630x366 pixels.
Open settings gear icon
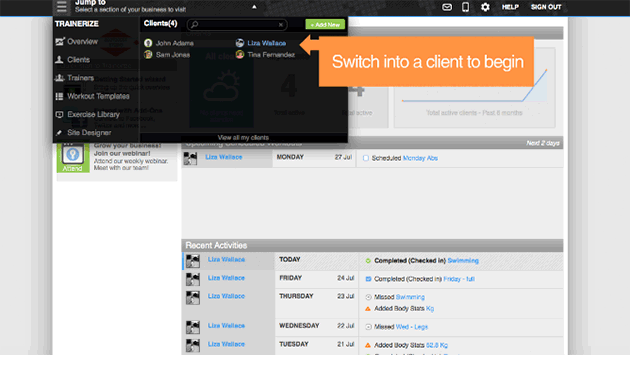pyautogui.click(x=485, y=7)
